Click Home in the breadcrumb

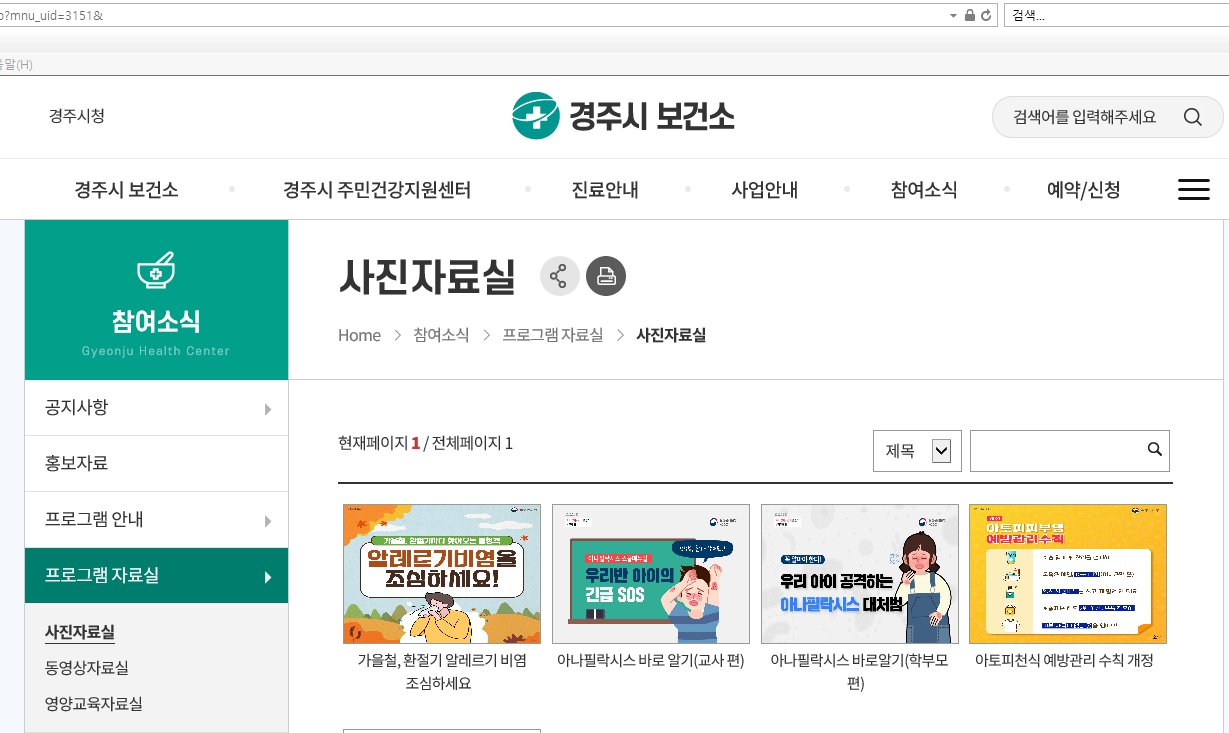pos(359,336)
